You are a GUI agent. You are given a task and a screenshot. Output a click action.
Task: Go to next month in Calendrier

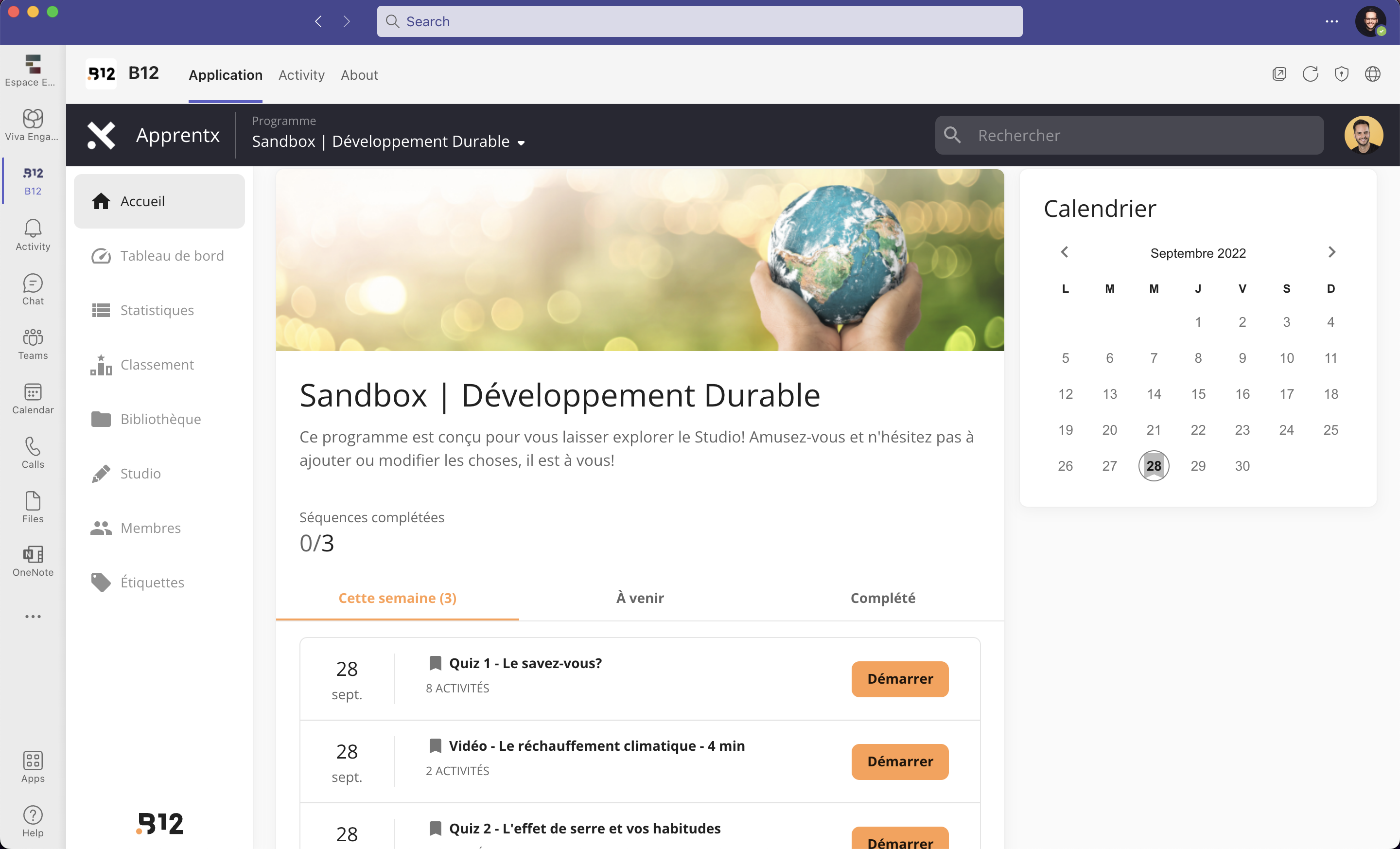[x=1331, y=252]
